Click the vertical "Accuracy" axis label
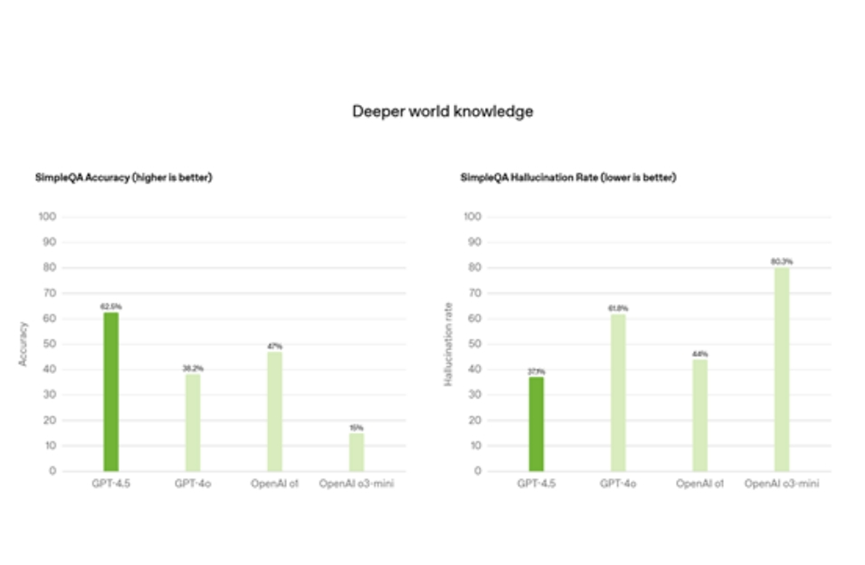This screenshot has width=865, height=565. [23, 344]
